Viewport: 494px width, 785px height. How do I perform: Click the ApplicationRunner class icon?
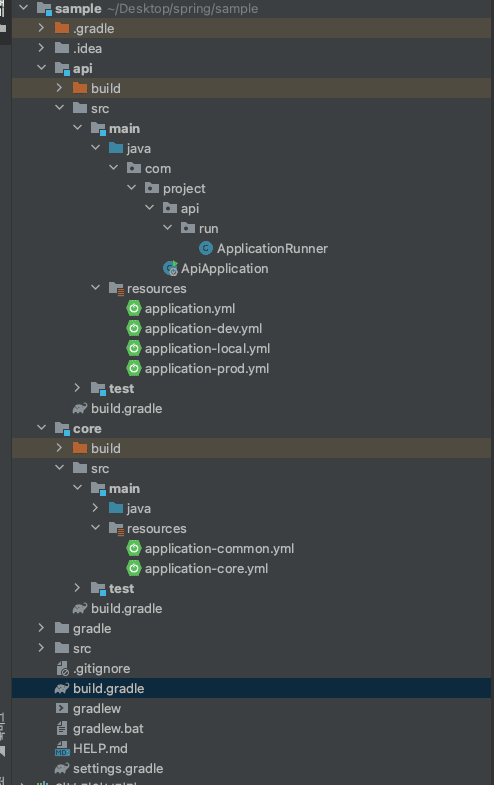[206, 248]
